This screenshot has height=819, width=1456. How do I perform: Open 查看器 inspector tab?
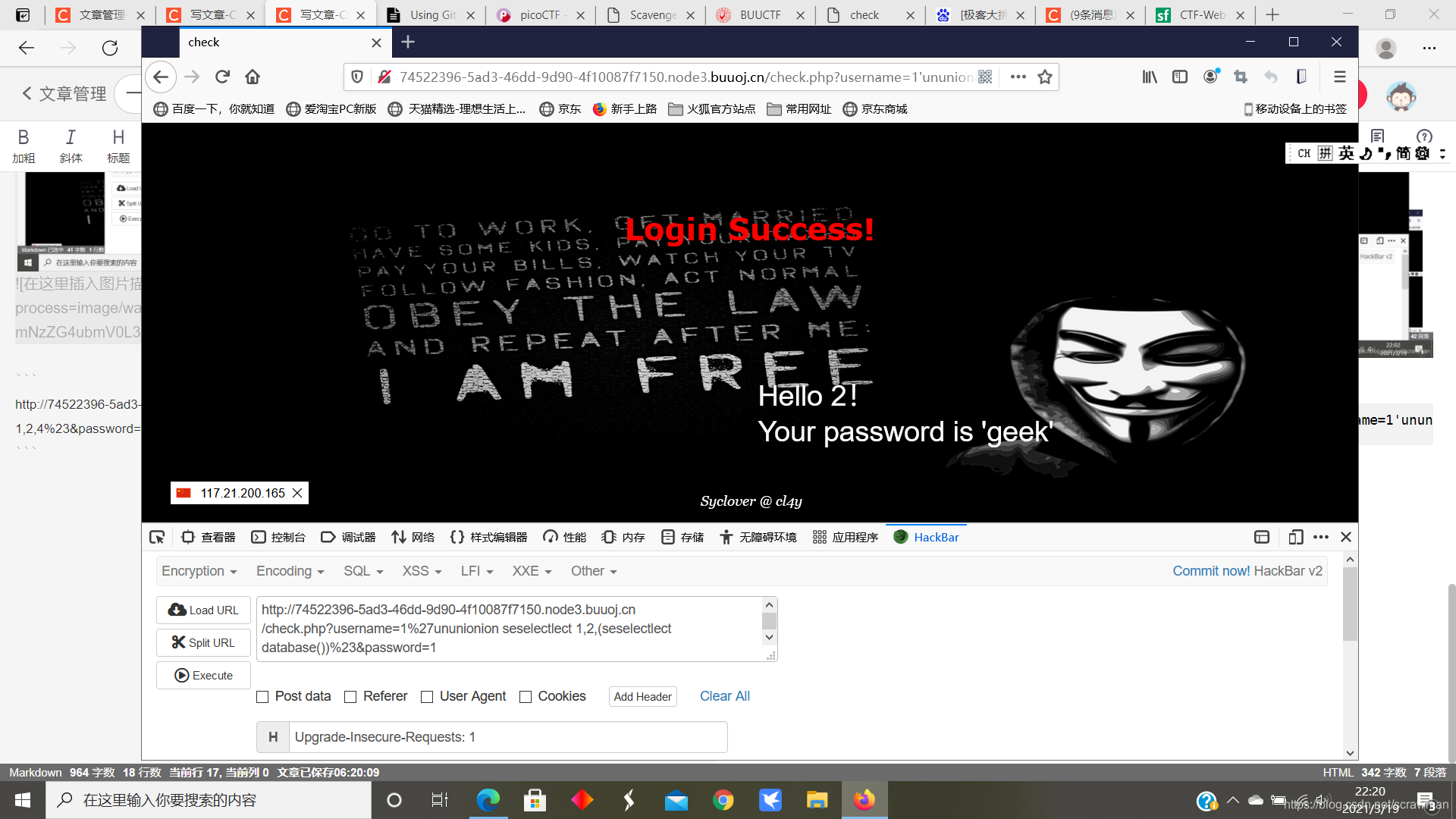point(209,537)
